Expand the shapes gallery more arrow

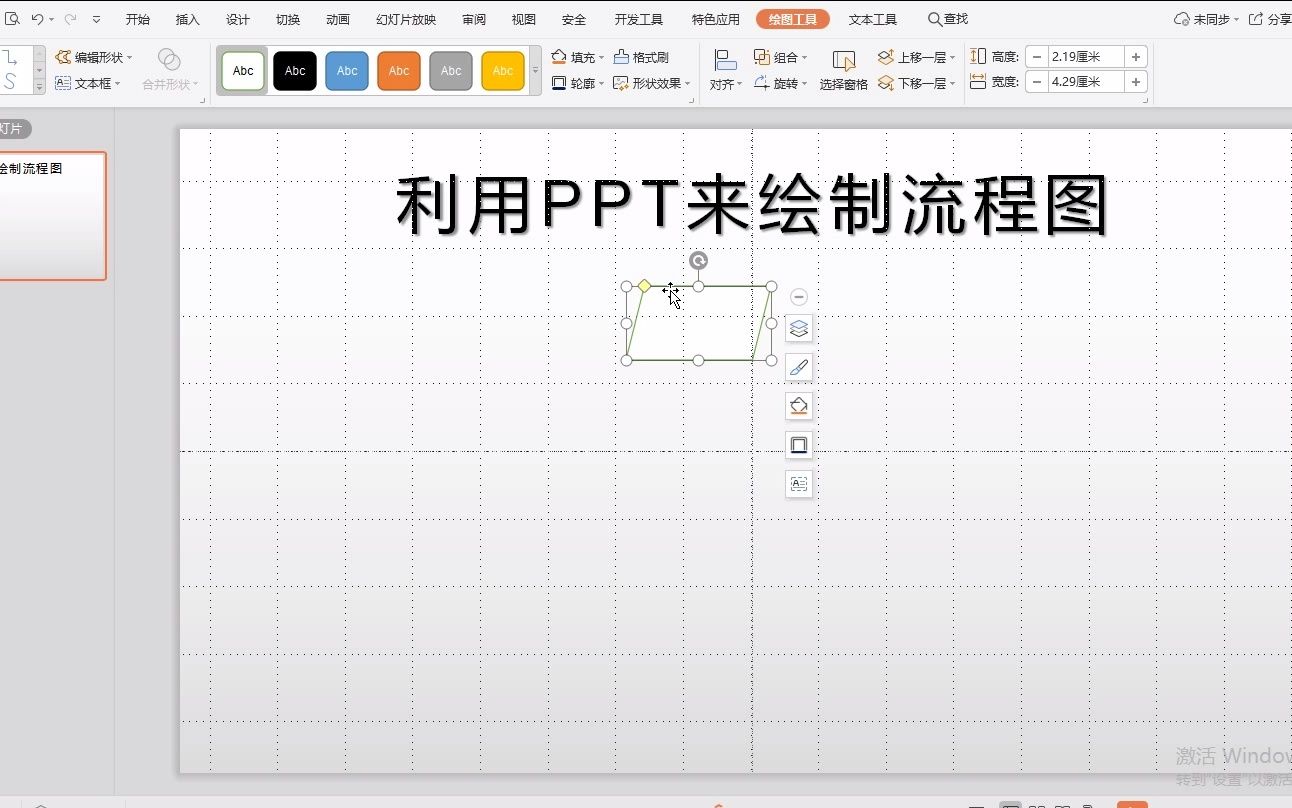[x=40, y=88]
